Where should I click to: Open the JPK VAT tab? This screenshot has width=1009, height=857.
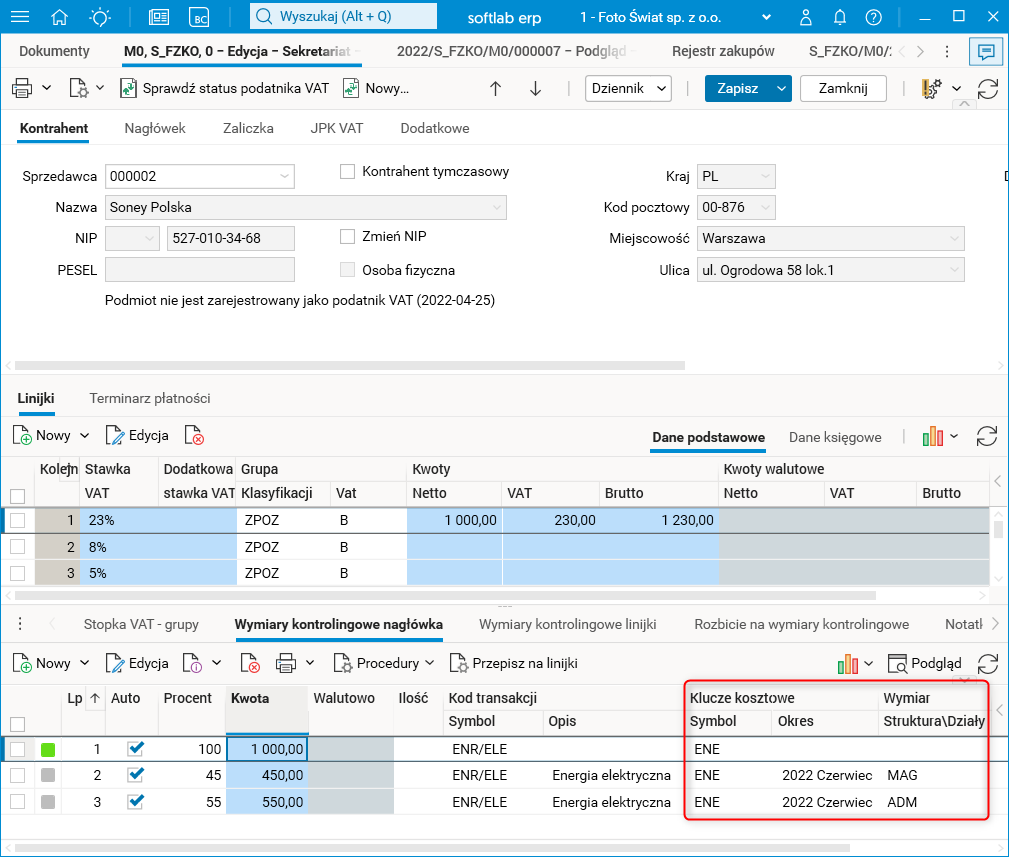click(x=337, y=128)
